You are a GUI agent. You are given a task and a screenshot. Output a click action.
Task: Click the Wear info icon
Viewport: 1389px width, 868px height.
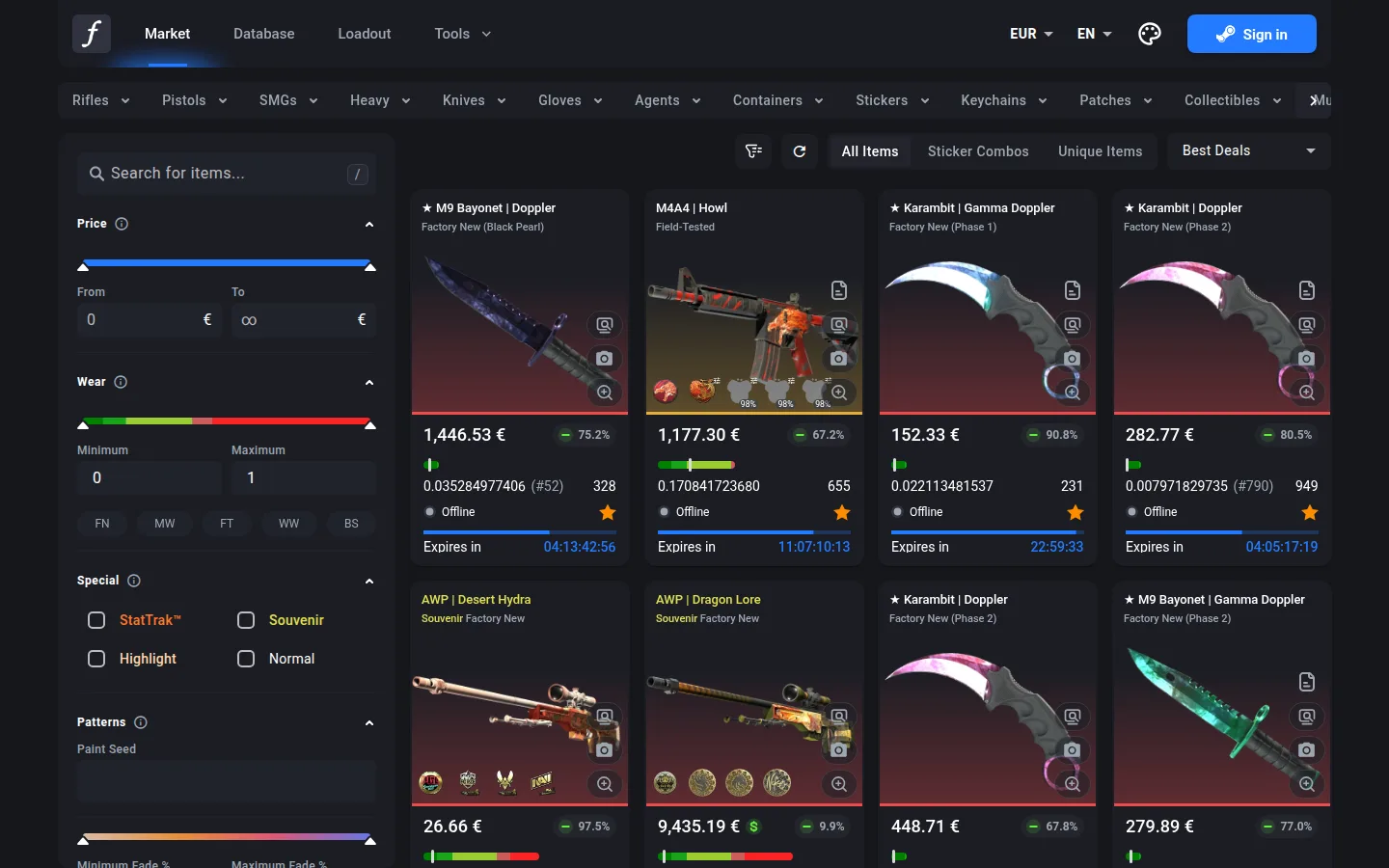(121, 382)
